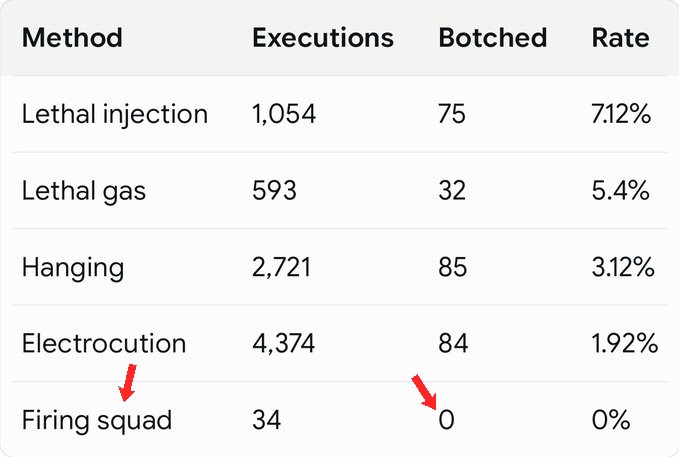The height and width of the screenshot is (457, 679).
Task: Click the 5.4% rate cell
Action: click(x=621, y=191)
